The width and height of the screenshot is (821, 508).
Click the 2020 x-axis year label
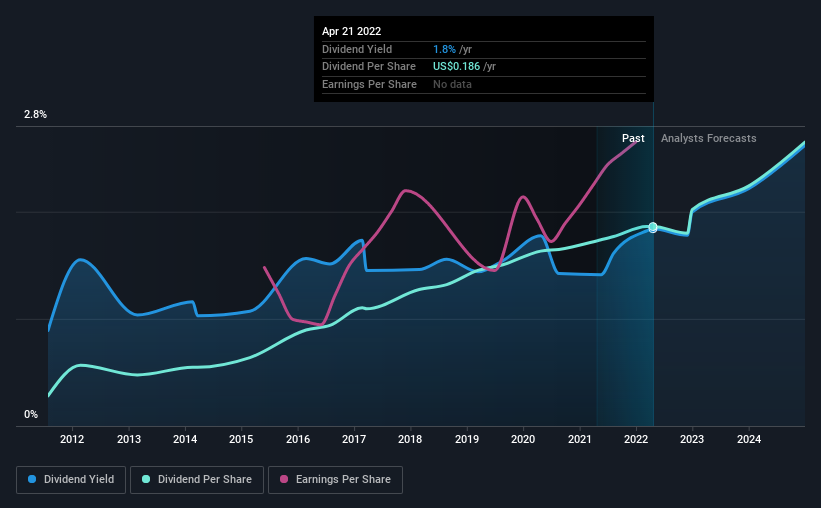(523, 439)
